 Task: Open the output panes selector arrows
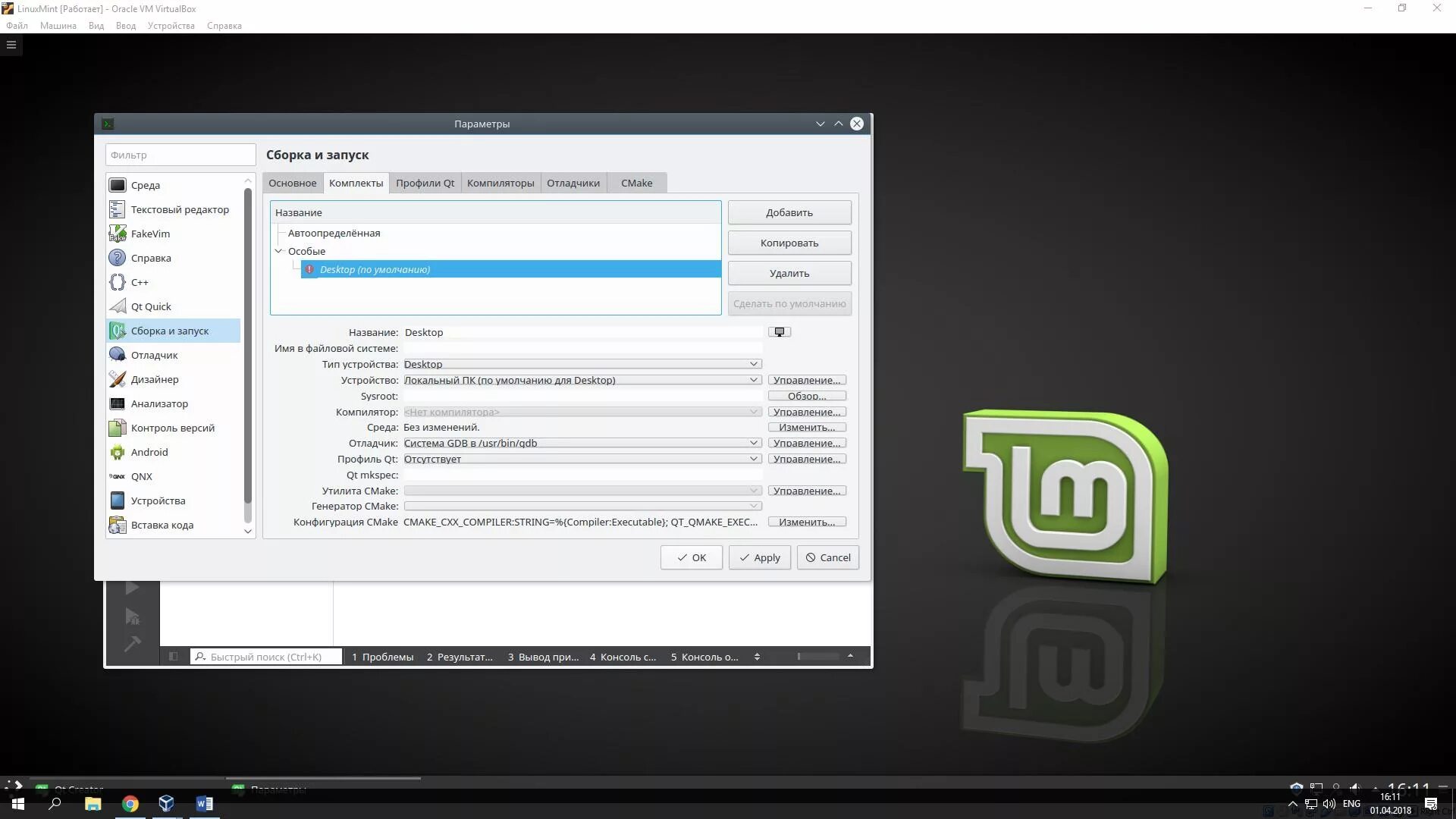757,657
